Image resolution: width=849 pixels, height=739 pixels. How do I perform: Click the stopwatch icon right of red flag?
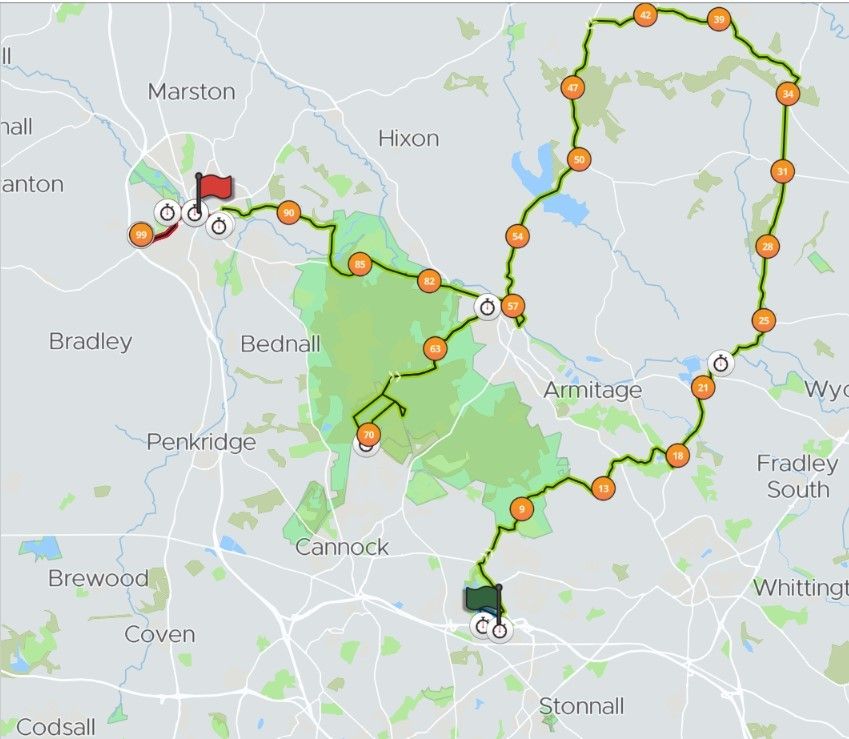219,225
